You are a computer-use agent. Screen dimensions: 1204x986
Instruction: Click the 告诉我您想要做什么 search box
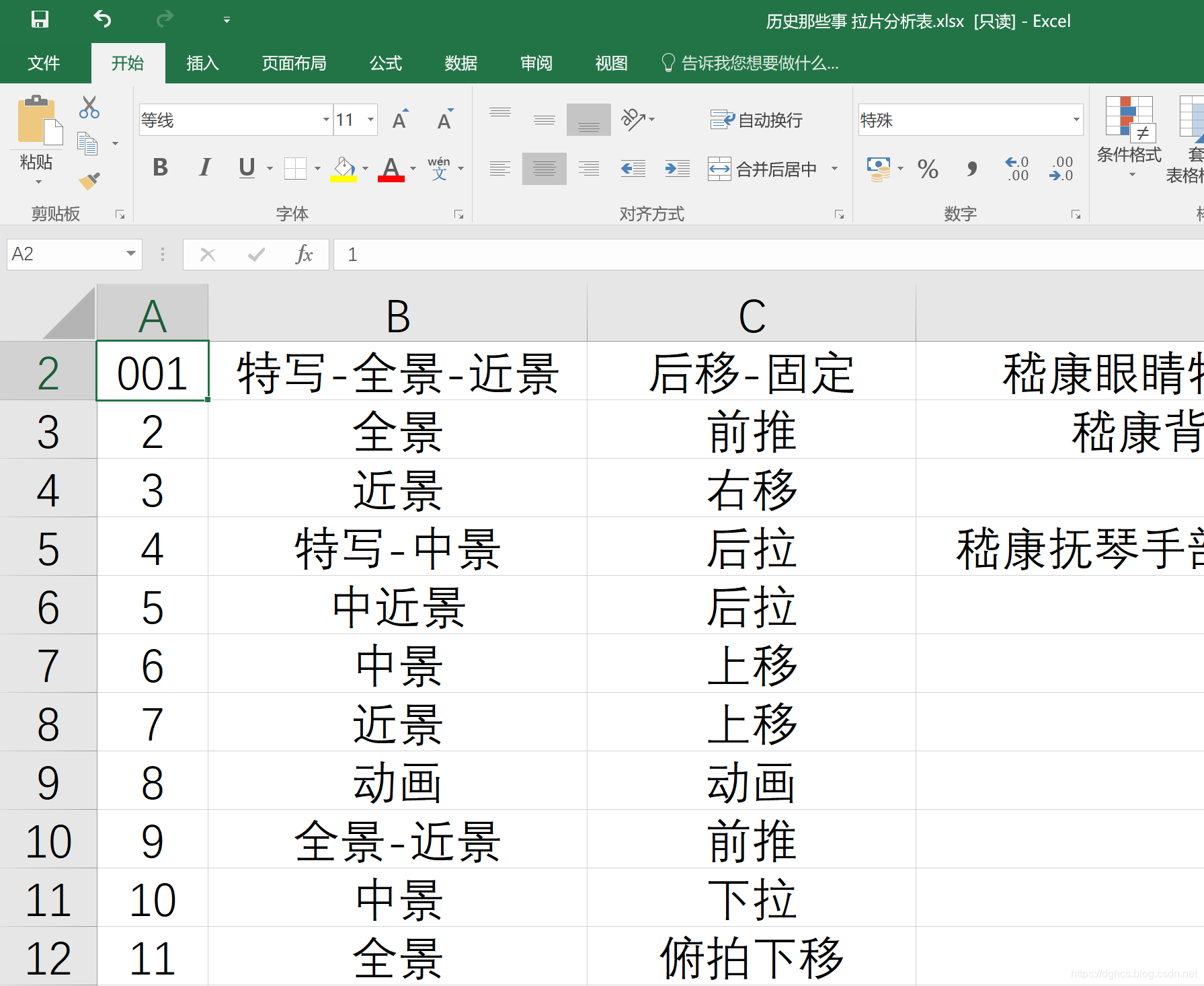[x=750, y=63]
